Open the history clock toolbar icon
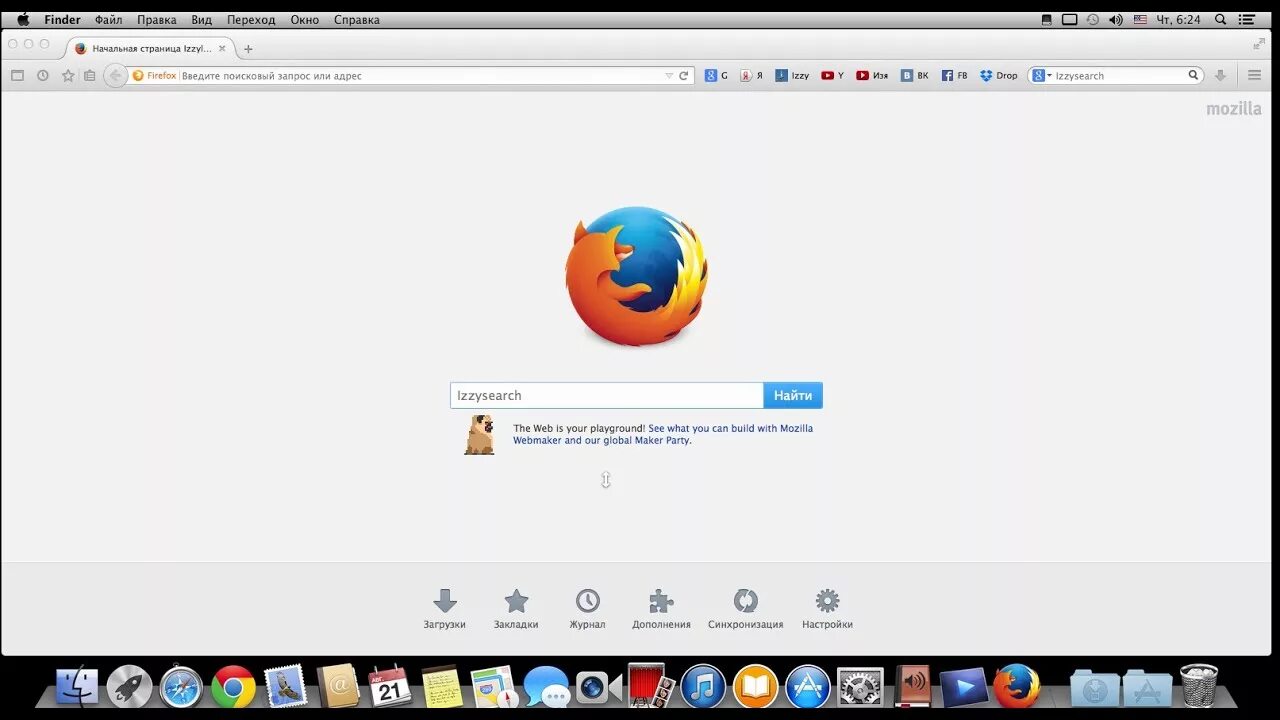 coord(43,76)
